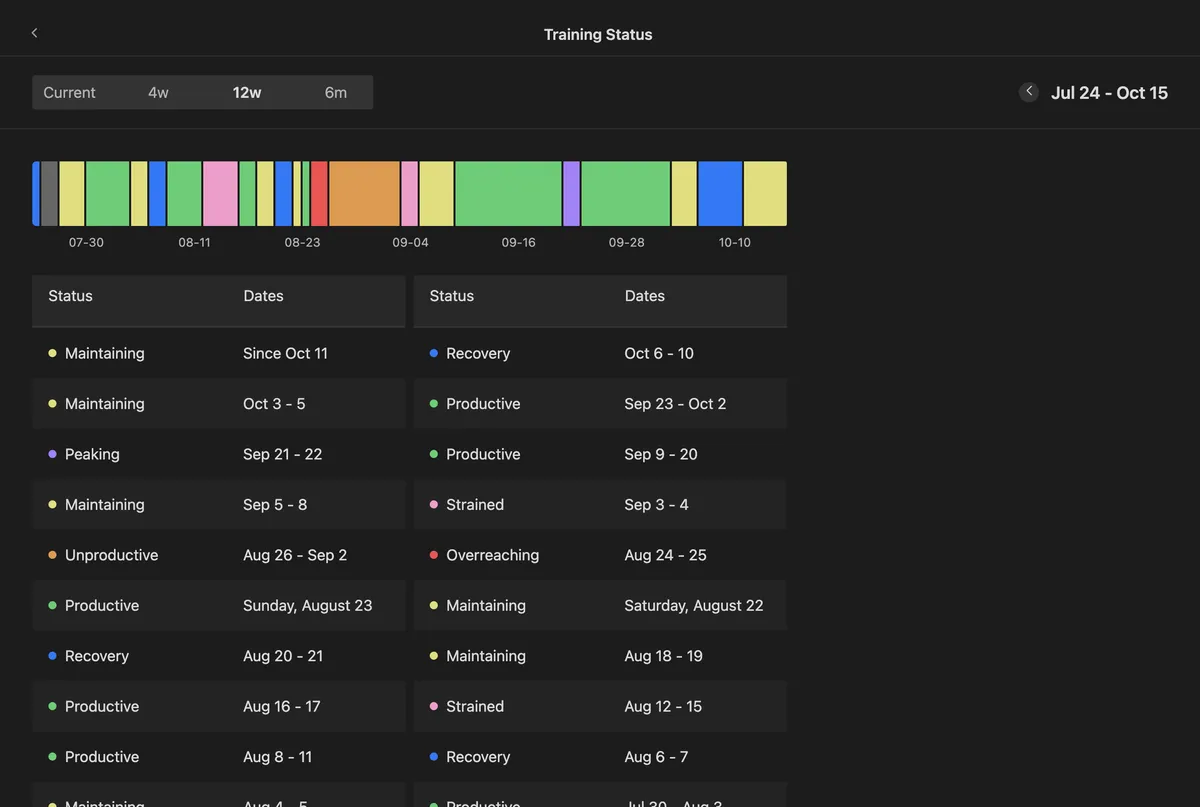This screenshot has height=807, width=1200.
Task: Click the purple Peaking segment in the timeline
Action: click(571, 193)
